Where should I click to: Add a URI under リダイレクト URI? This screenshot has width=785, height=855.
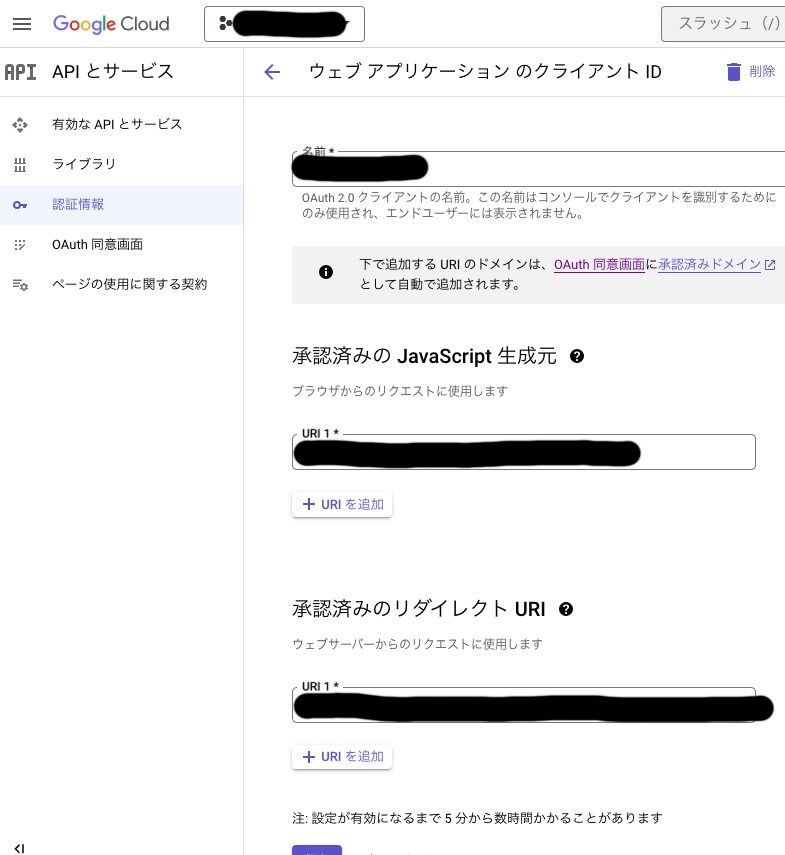click(x=342, y=756)
